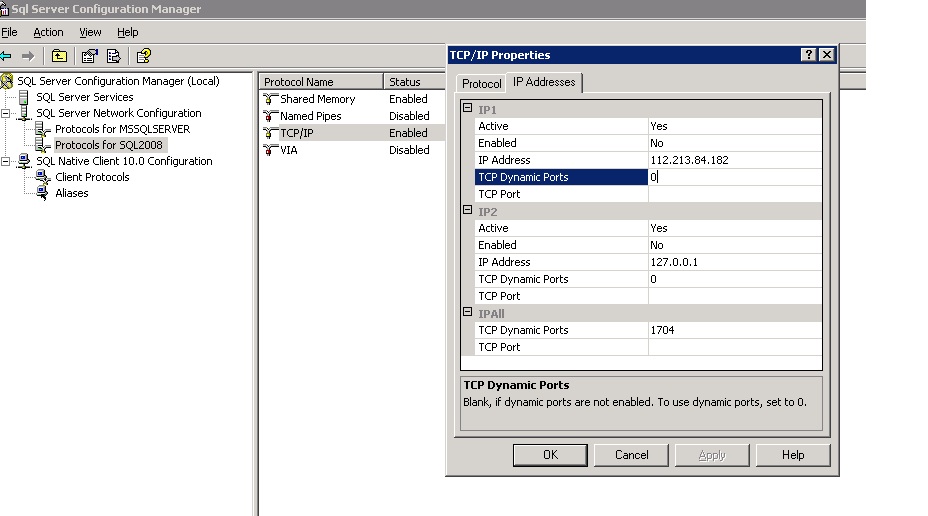This screenshot has height=516, width=928.
Task: Click the VIA protocol icon
Action: point(271,150)
